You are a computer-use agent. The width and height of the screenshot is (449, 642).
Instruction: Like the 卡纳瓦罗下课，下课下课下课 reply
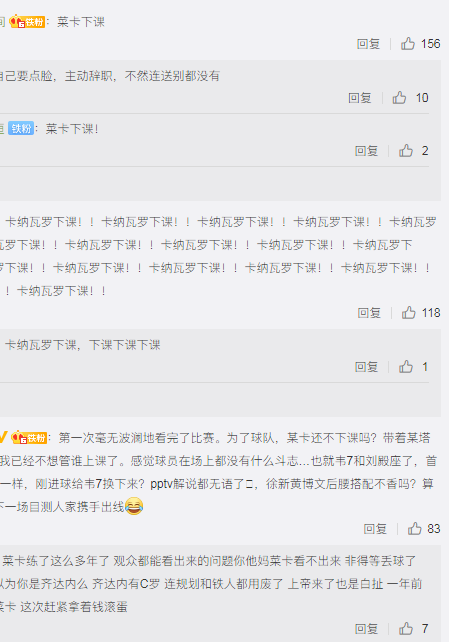(406, 366)
